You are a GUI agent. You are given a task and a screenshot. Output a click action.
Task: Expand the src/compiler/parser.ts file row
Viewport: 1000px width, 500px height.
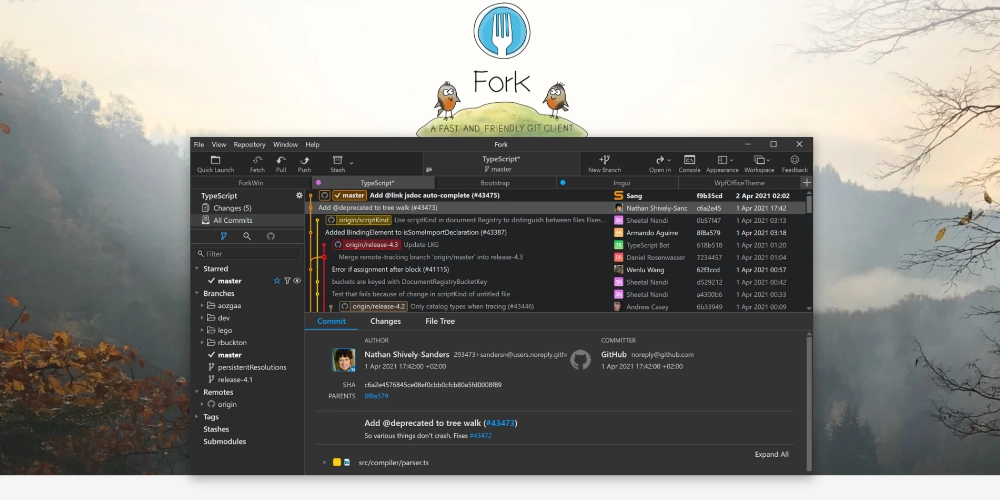(x=325, y=462)
